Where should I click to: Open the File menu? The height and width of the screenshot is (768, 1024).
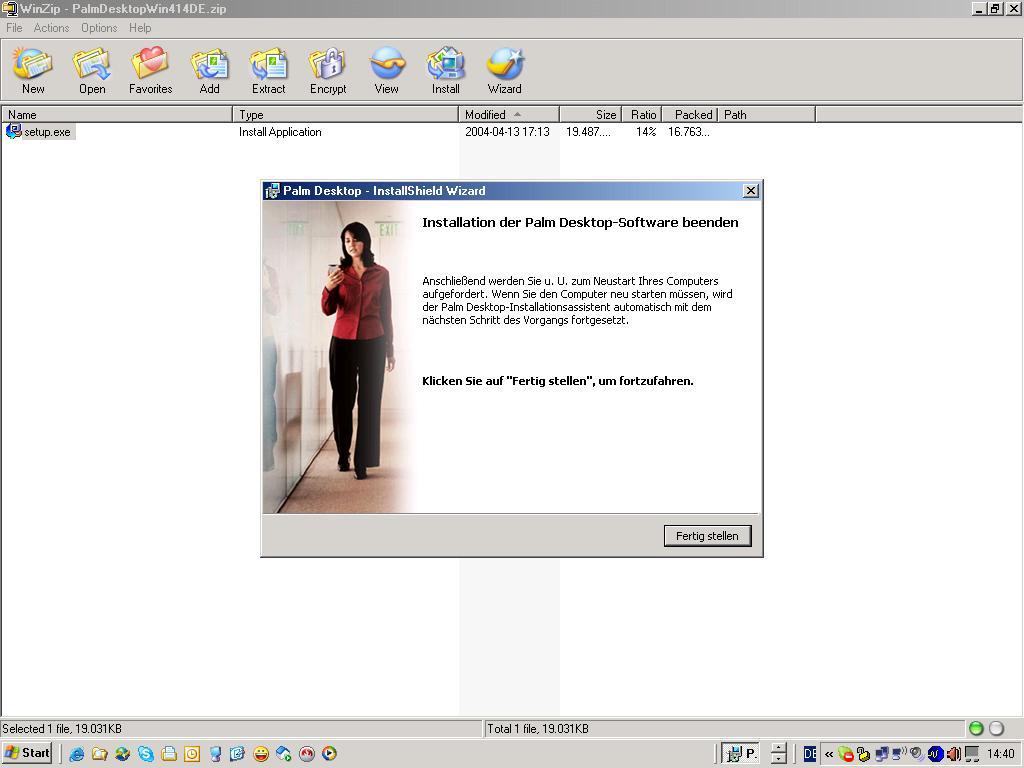pos(14,27)
